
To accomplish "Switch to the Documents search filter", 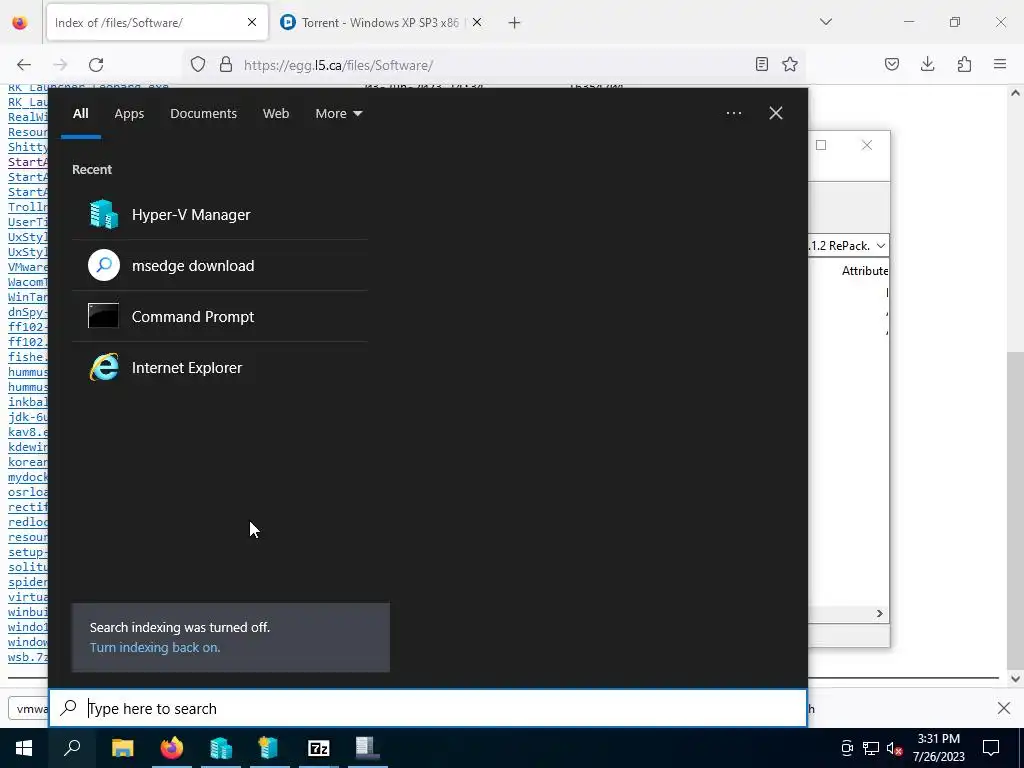I will (203, 114).
